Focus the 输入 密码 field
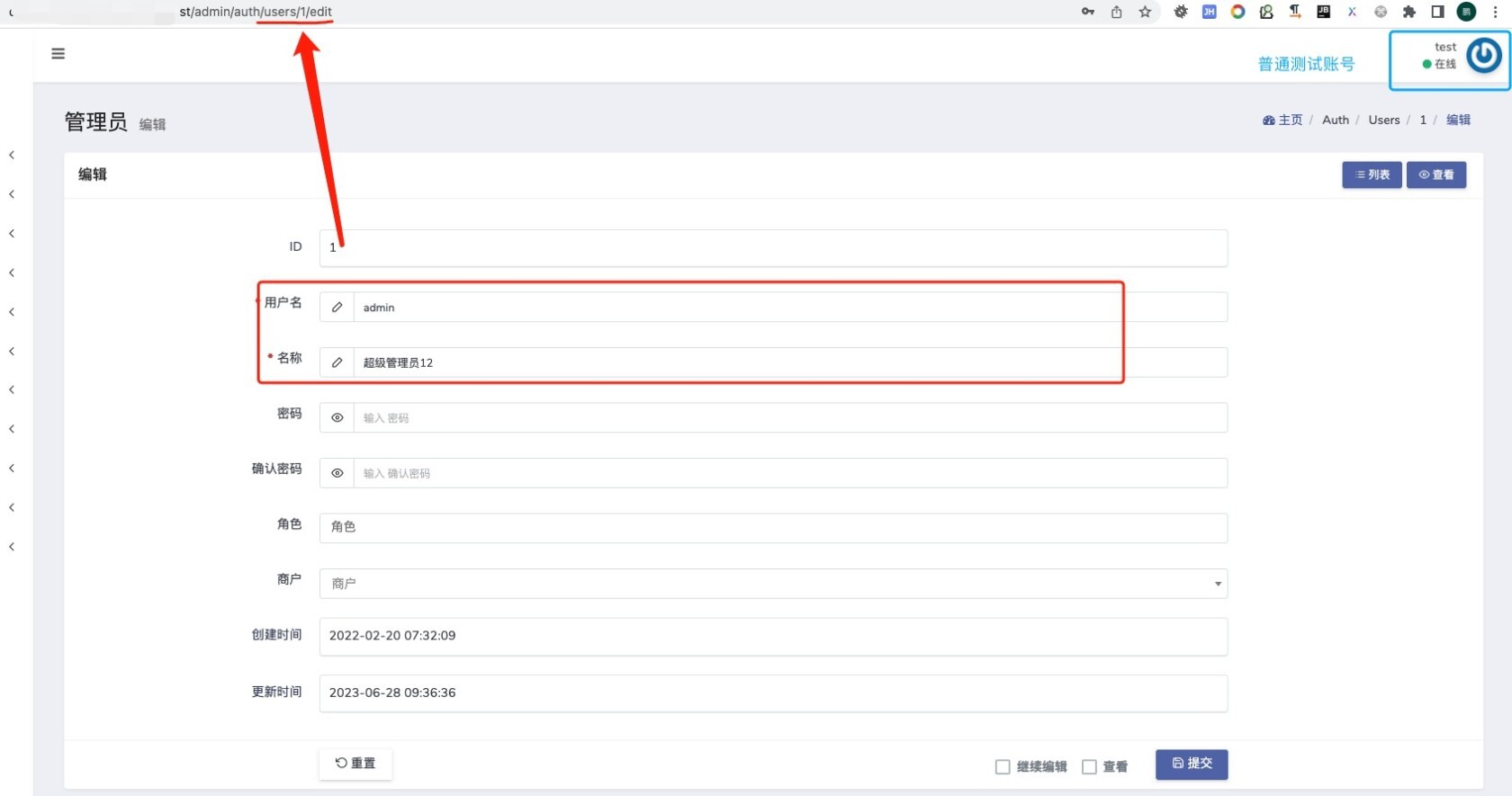 pos(790,418)
